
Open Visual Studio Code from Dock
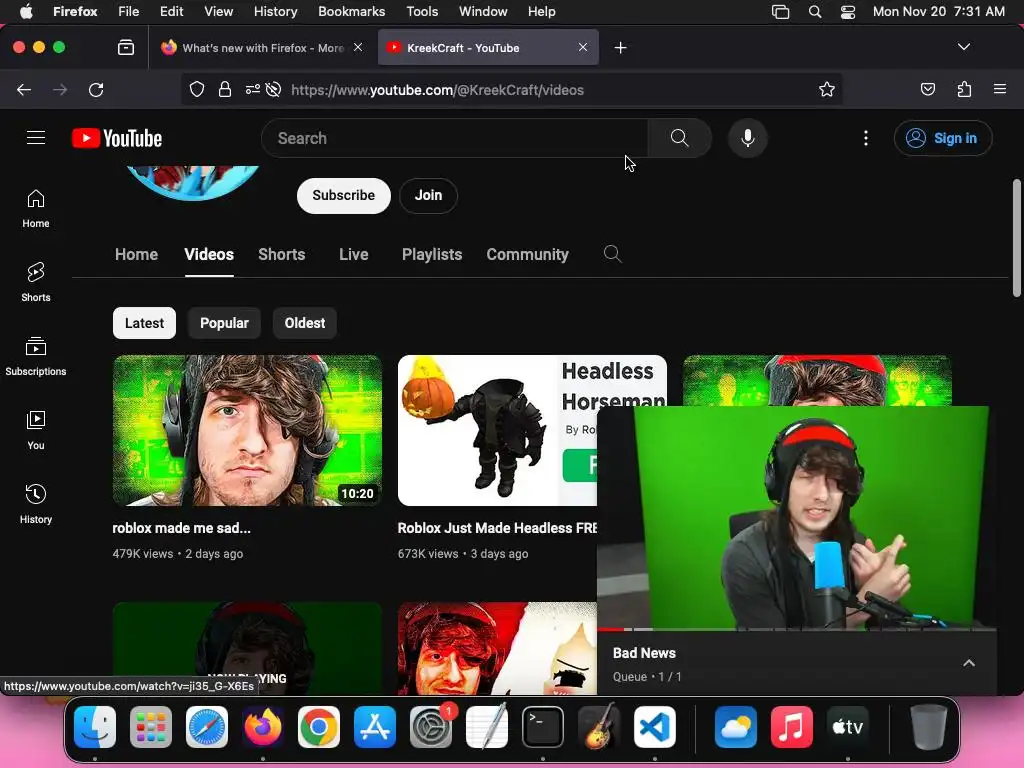point(654,727)
